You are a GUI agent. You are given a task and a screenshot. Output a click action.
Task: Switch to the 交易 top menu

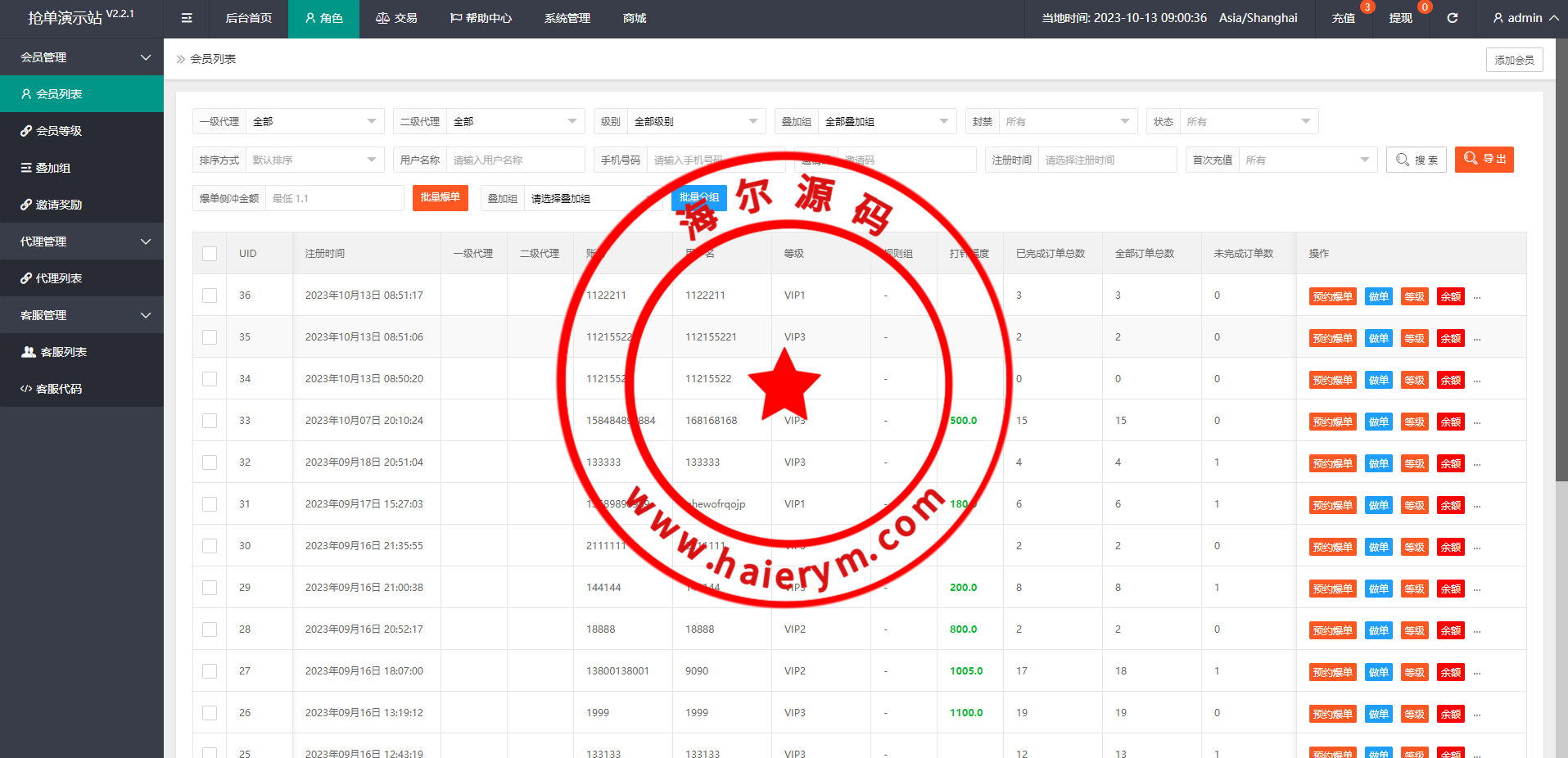pyautogui.click(x=396, y=18)
